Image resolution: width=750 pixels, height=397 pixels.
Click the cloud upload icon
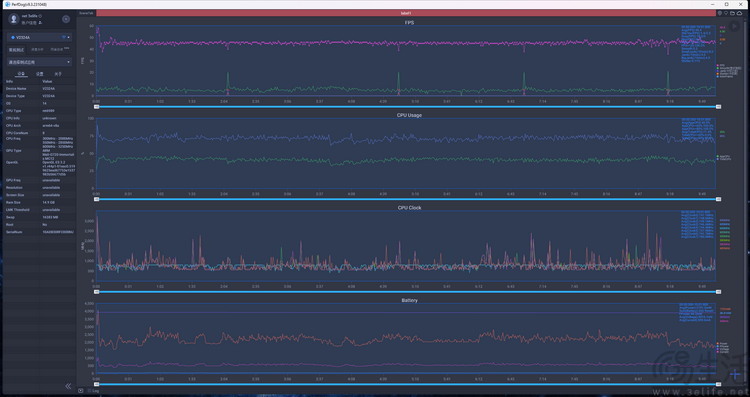click(x=739, y=13)
